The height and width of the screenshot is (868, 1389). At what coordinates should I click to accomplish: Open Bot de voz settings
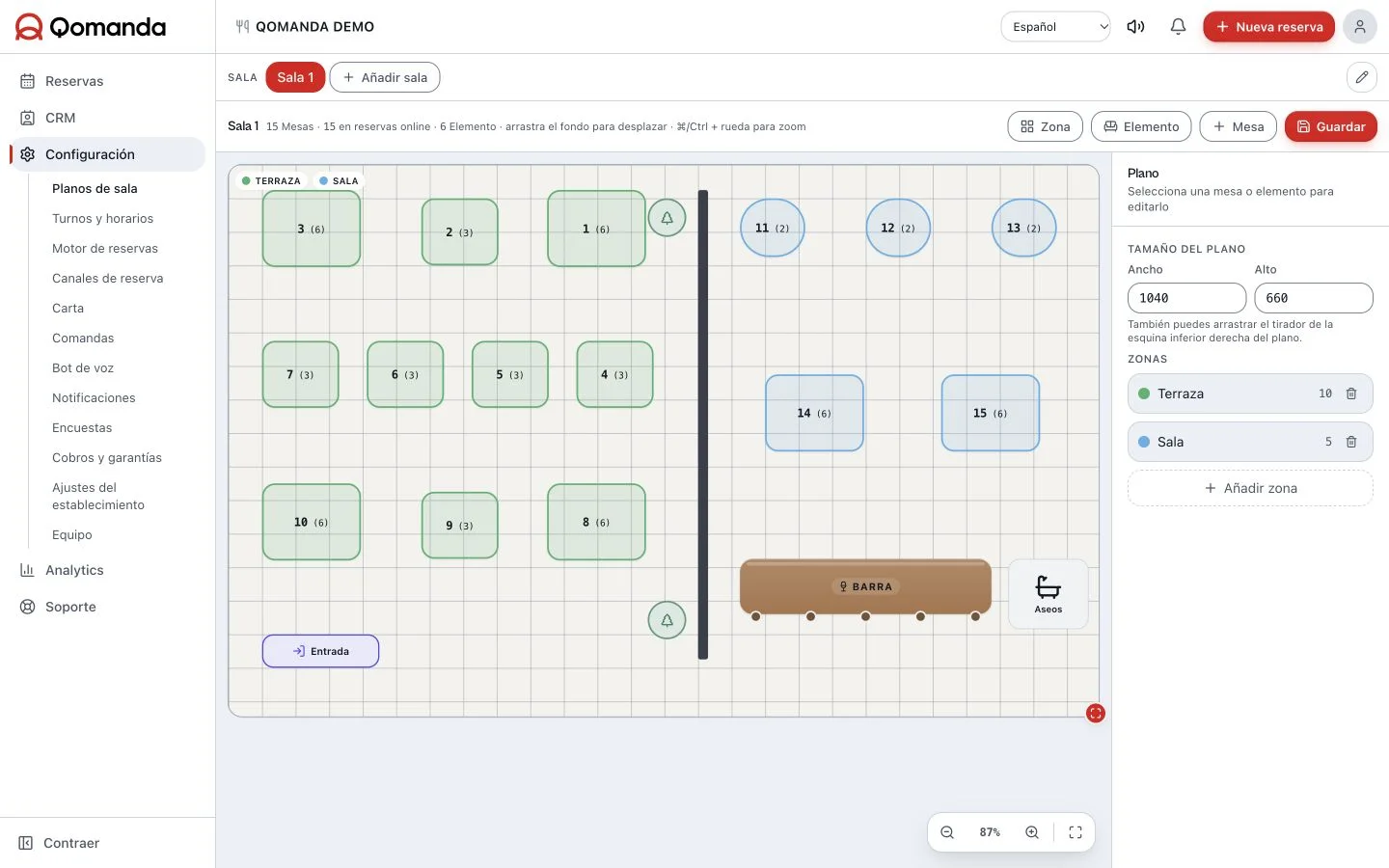(x=83, y=368)
